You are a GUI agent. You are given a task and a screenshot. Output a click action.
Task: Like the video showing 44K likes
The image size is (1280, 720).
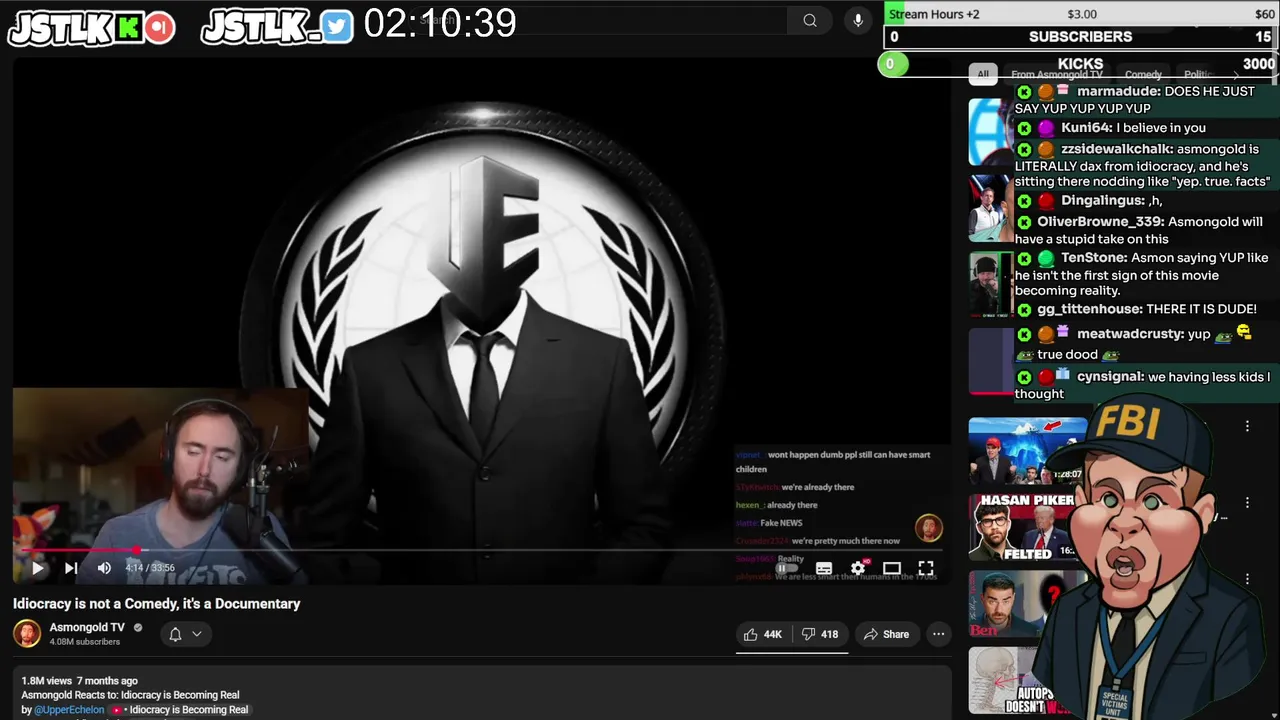[x=763, y=634]
